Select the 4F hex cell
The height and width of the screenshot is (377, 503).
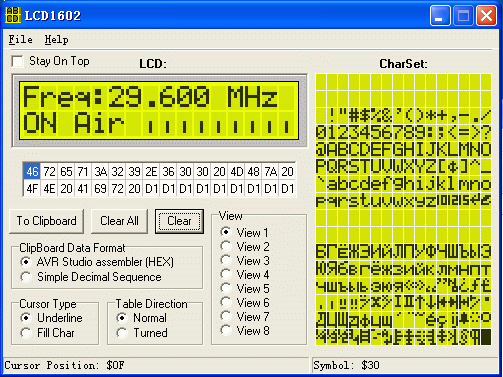coord(32,189)
